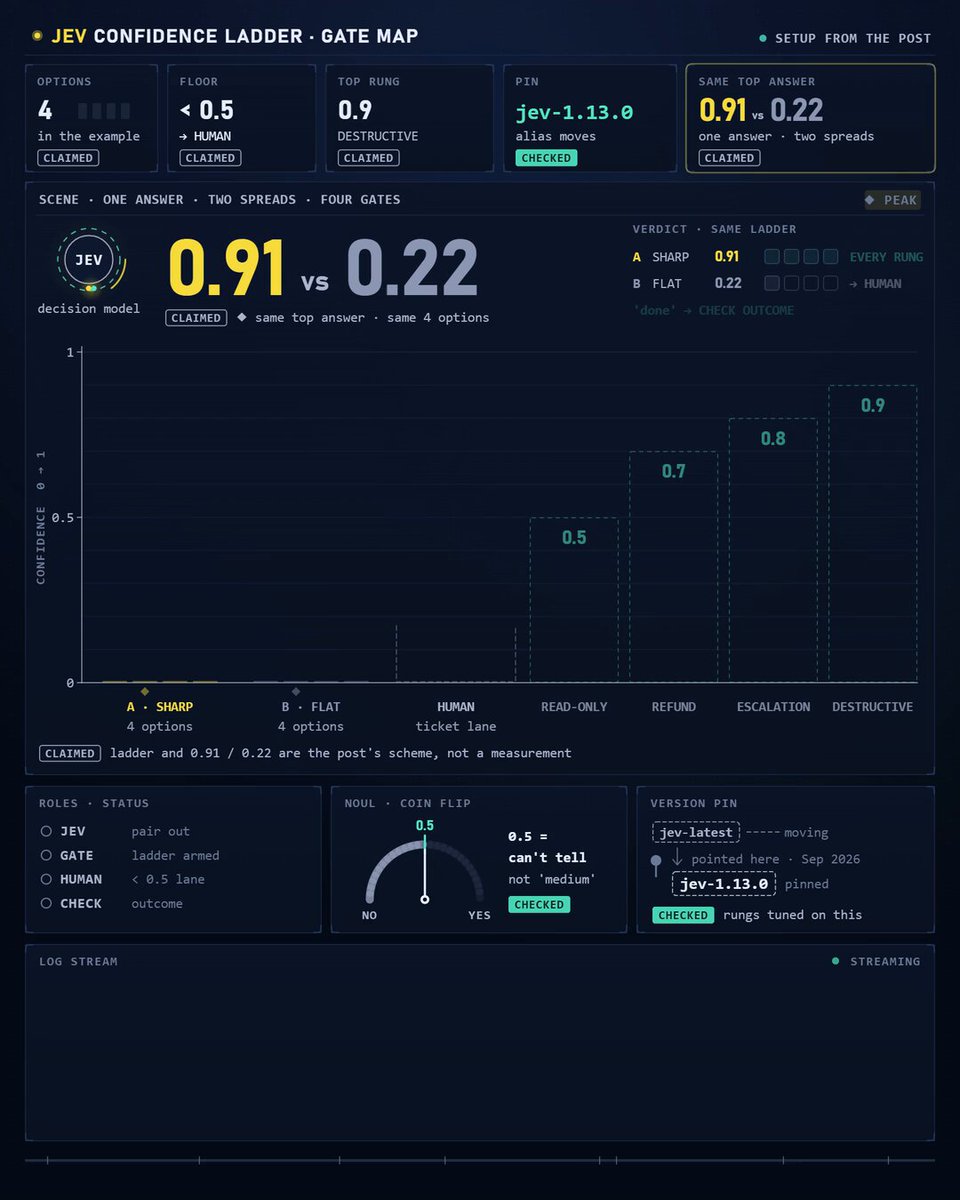Click the A · SHARP axis label
This screenshot has height=1200, width=960.
(x=160, y=707)
